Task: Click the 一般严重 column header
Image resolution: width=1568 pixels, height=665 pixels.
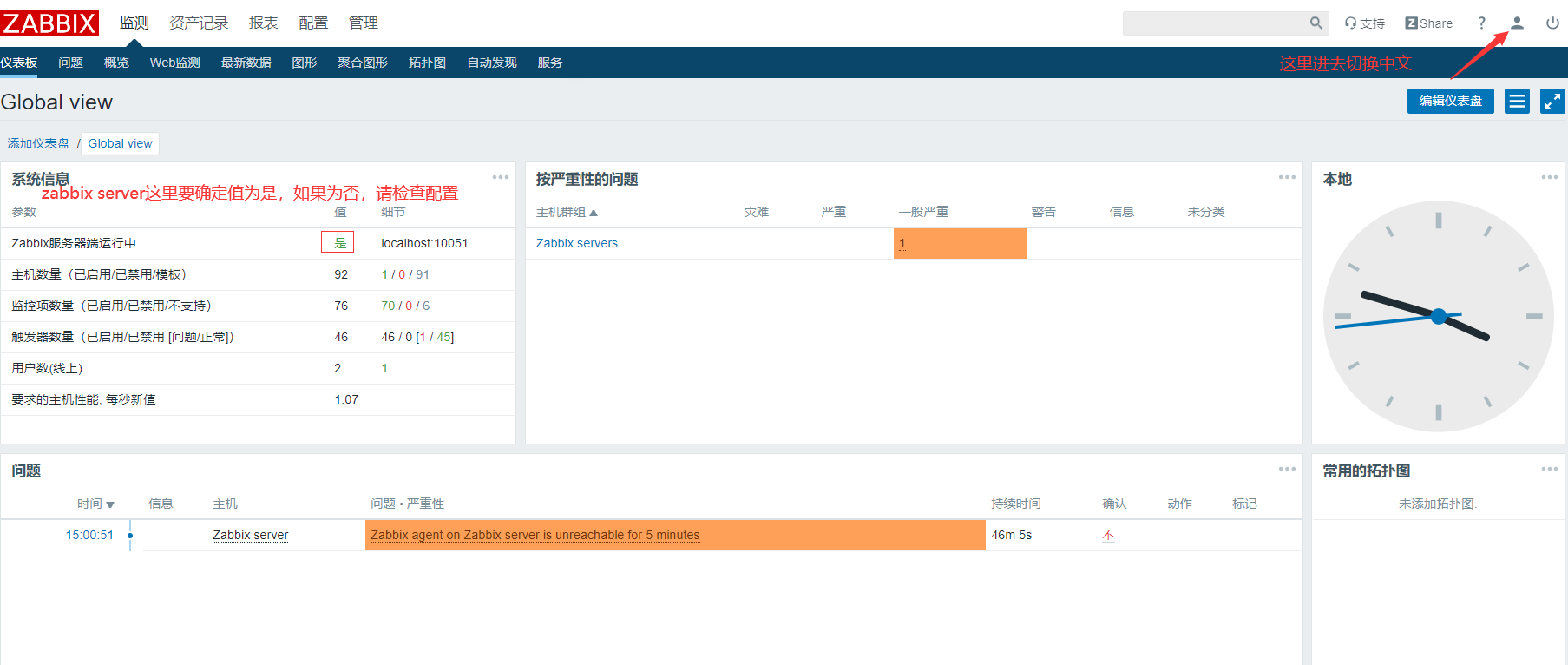Action: pyautogui.click(x=923, y=212)
